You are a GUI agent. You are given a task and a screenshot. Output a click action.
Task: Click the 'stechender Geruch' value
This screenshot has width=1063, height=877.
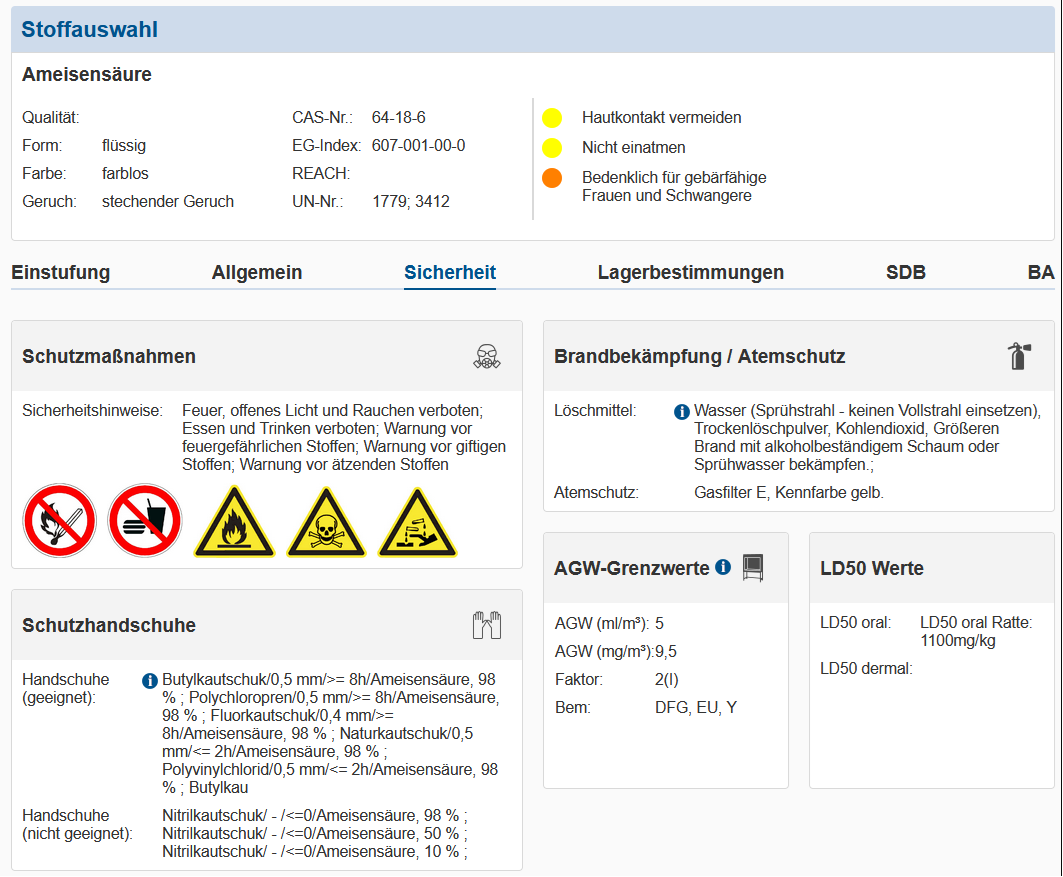(x=168, y=202)
